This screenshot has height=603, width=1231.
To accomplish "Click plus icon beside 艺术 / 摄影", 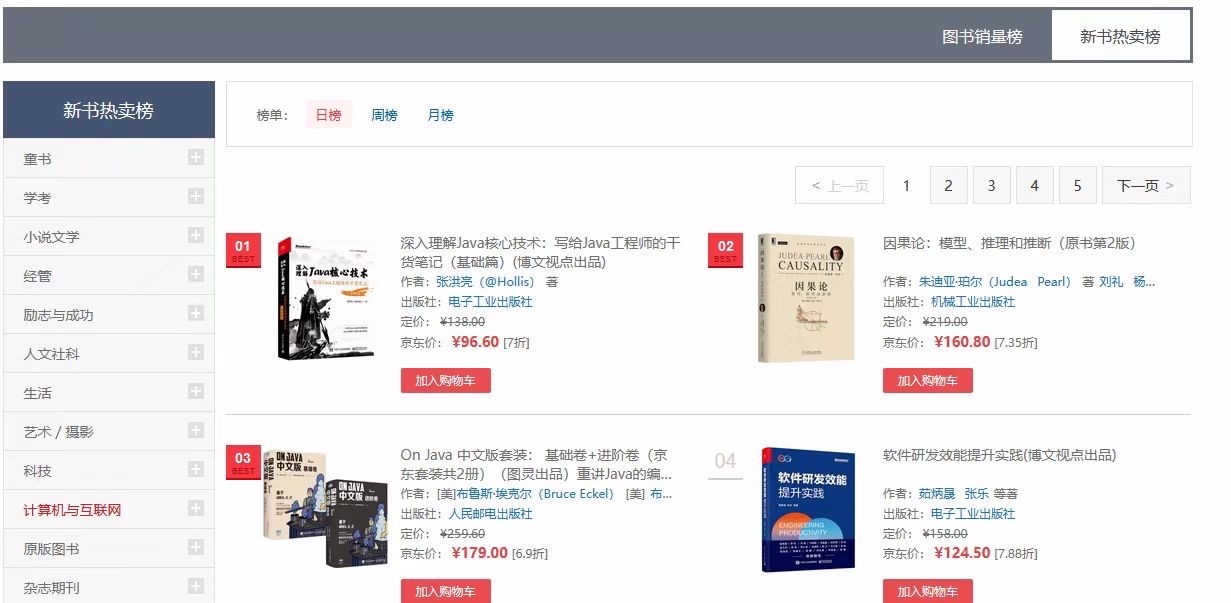I will coord(196,431).
